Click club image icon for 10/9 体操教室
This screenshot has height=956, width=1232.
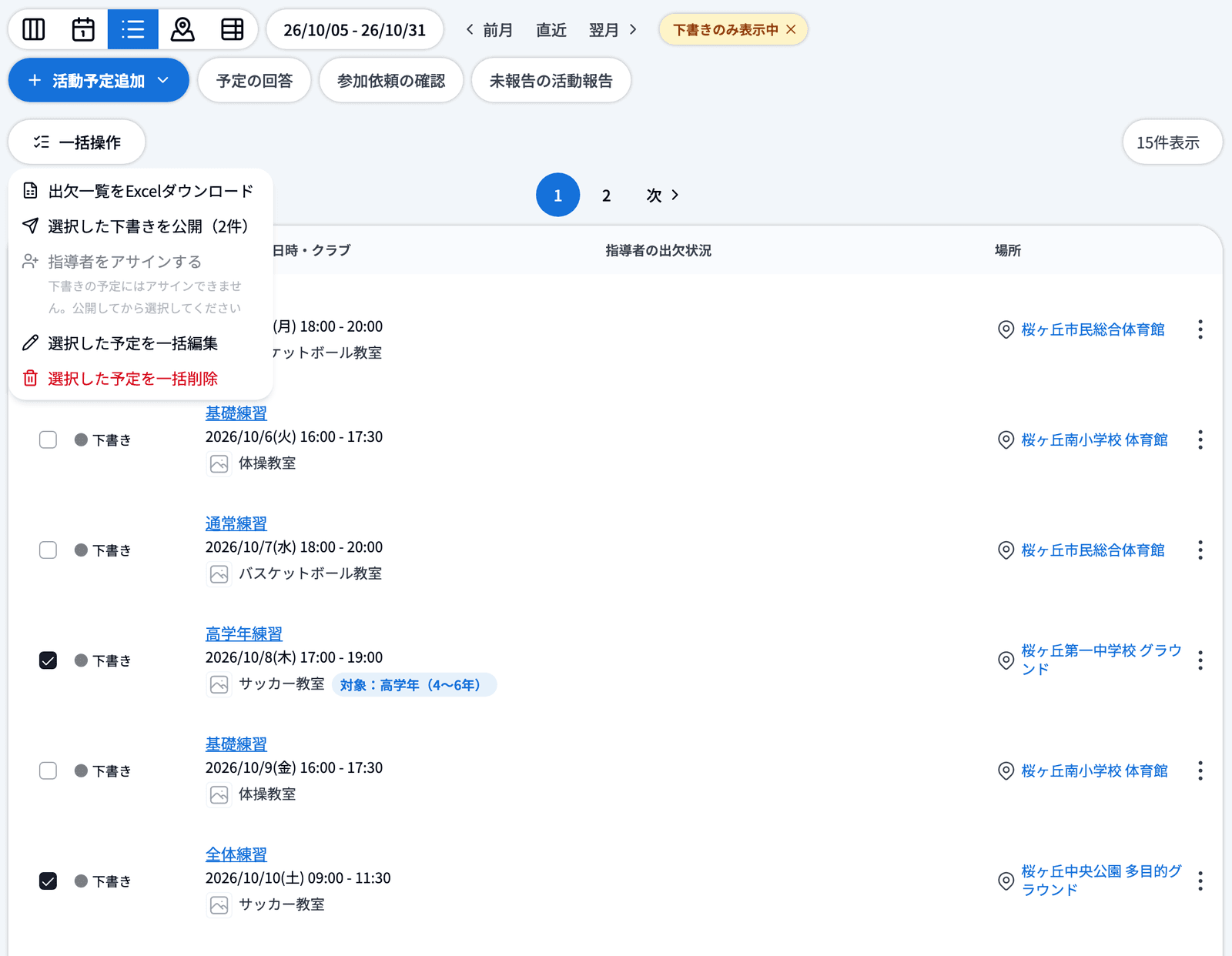[219, 794]
